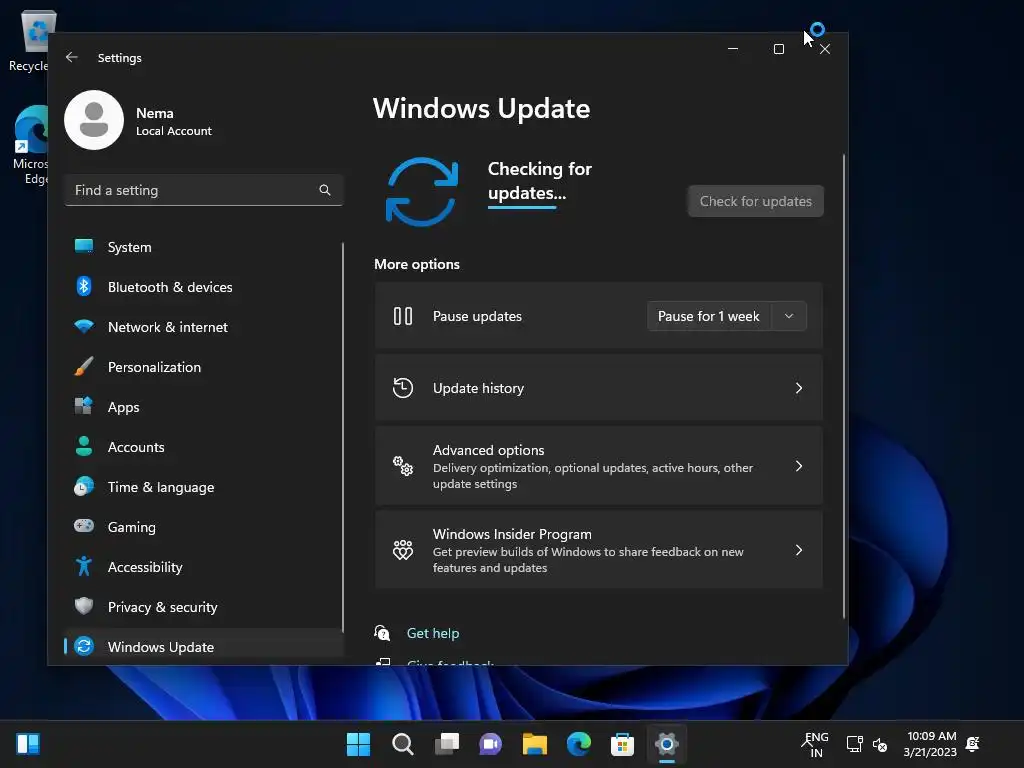Screen dimensions: 1024x768
Task: Click the Apps label in sidebar
Action: 123,408
